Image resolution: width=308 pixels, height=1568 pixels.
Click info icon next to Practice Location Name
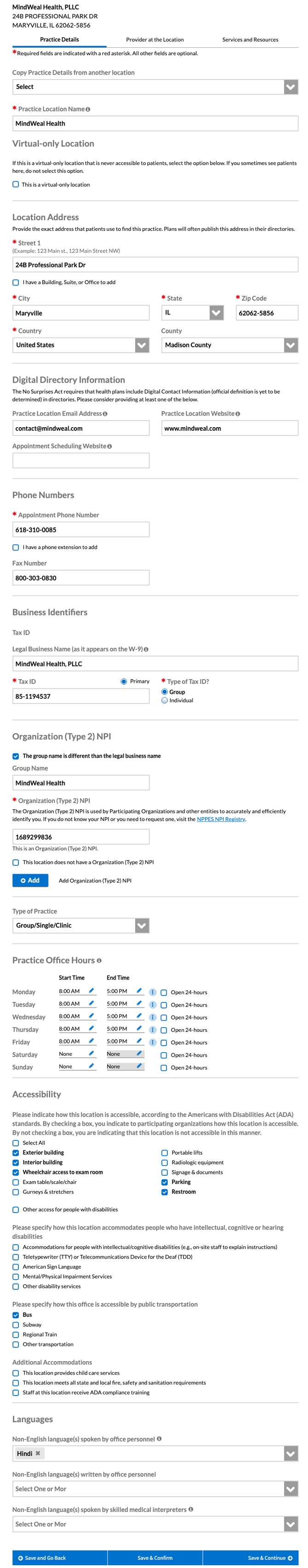pos(88,109)
